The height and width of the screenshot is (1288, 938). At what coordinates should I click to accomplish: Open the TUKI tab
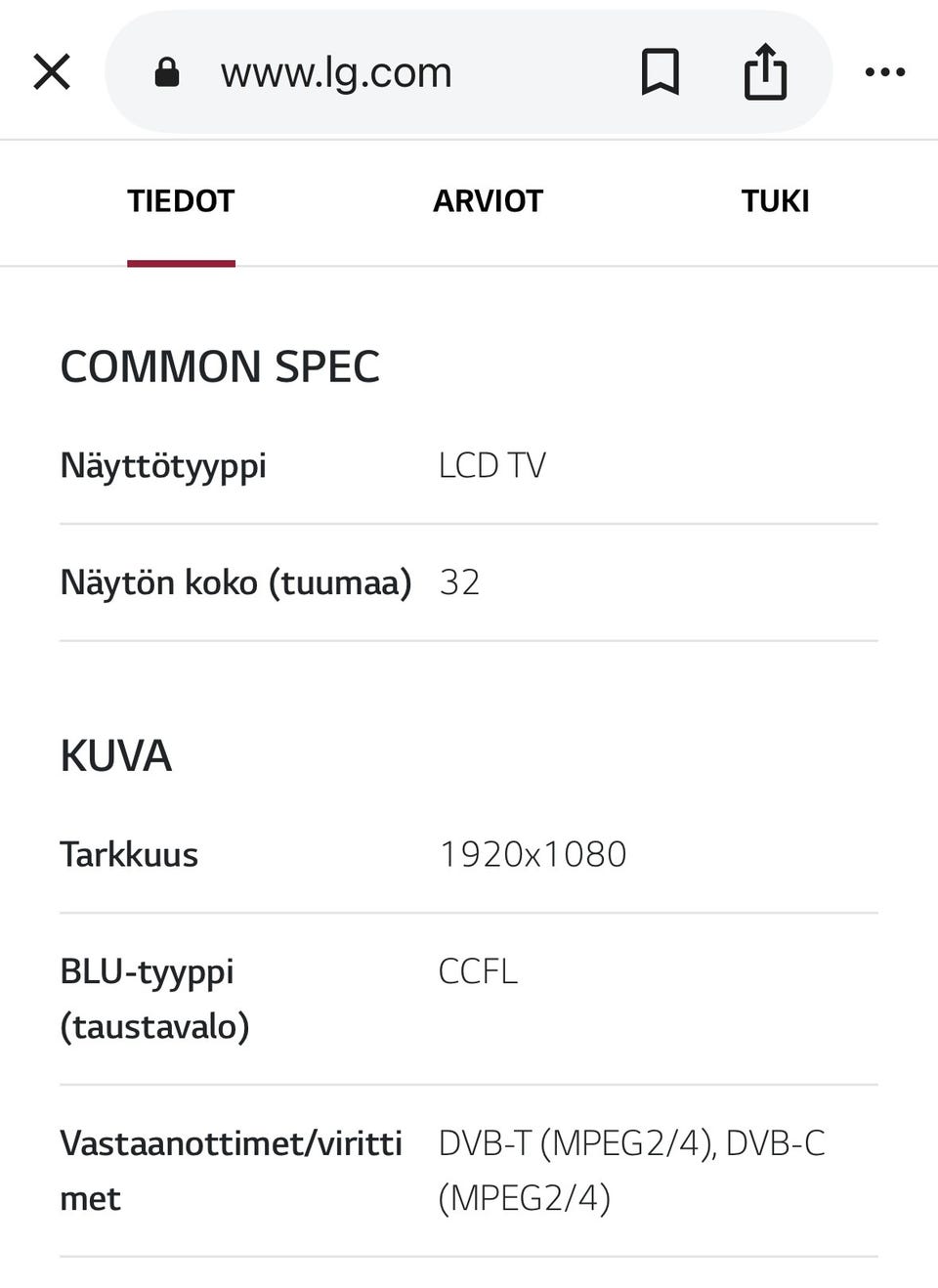(x=775, y=201)
